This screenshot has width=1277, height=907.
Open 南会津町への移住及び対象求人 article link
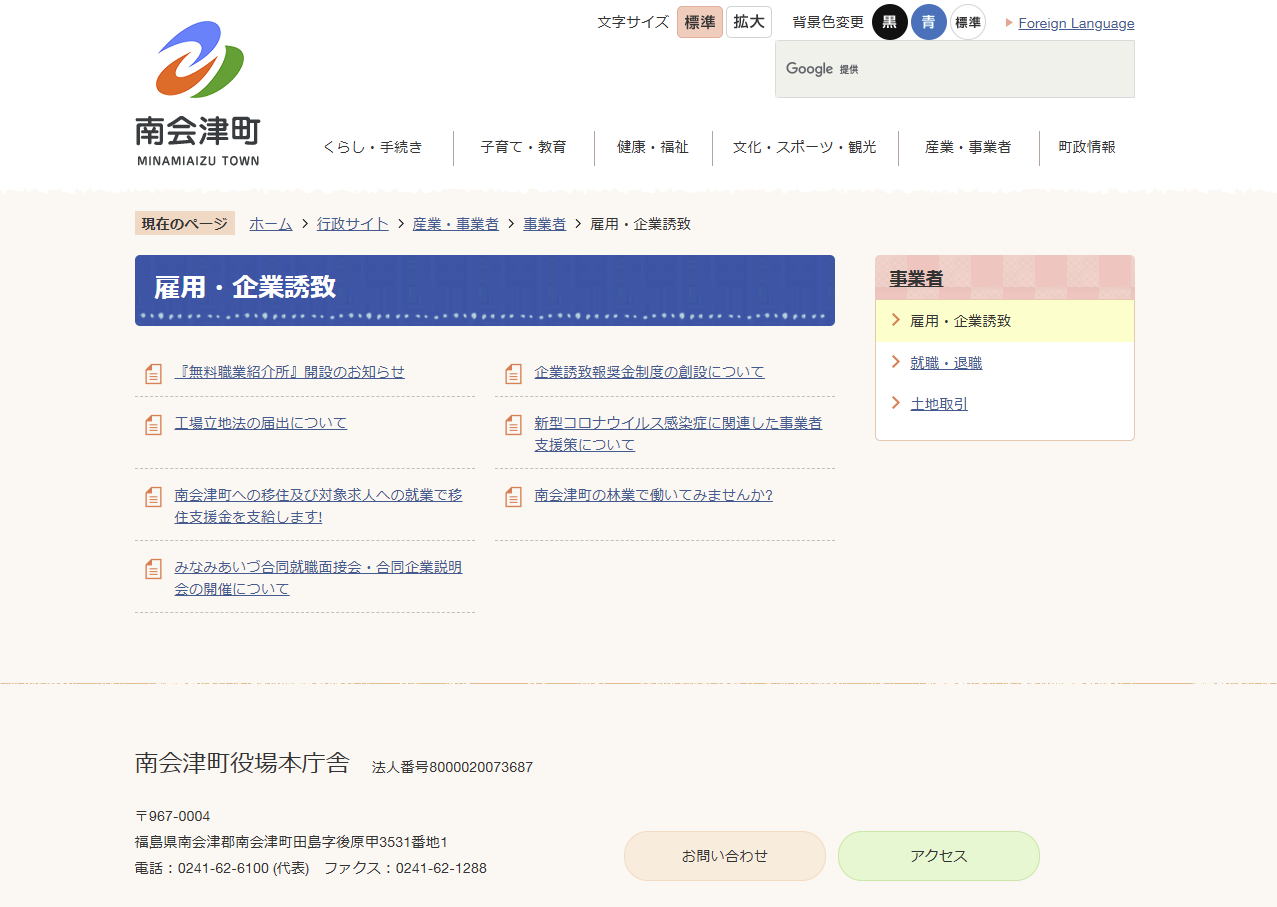(x=318, y=506)
